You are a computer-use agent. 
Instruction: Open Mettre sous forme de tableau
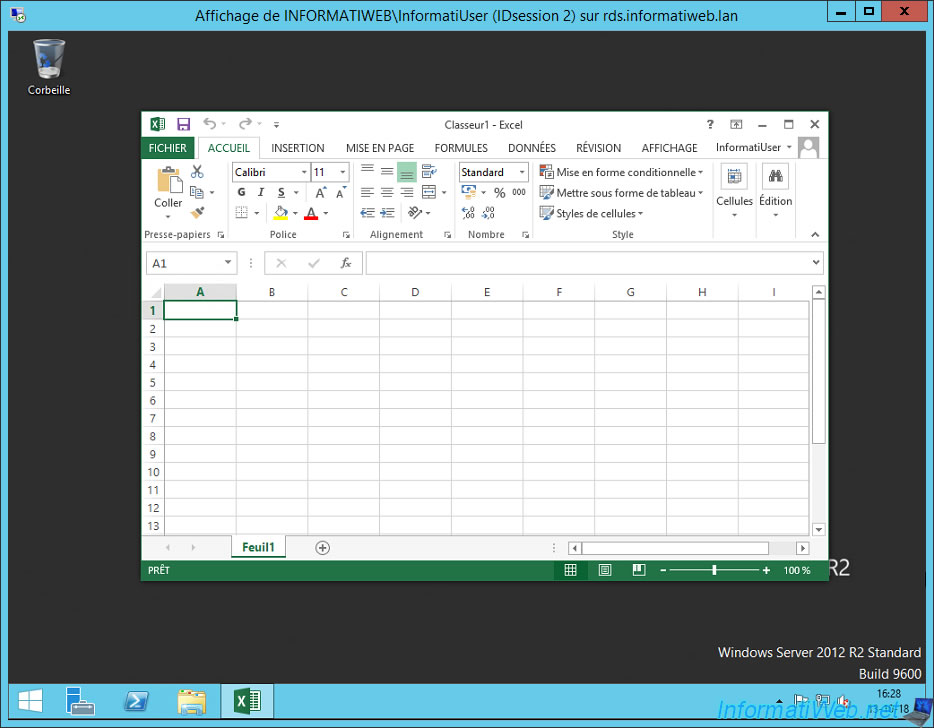(x=621, y=192)
